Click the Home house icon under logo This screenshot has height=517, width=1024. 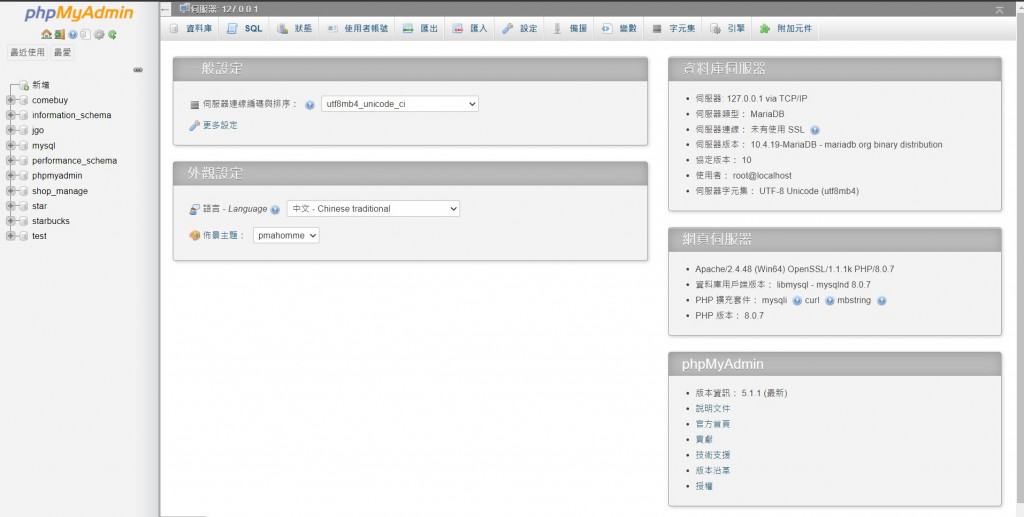point(46,35)
